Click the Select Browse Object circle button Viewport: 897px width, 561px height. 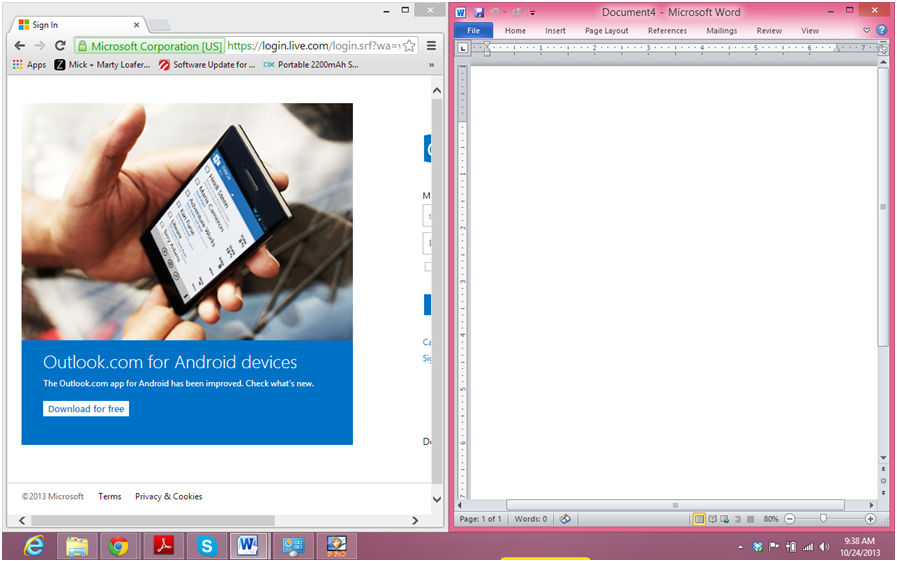883,481
